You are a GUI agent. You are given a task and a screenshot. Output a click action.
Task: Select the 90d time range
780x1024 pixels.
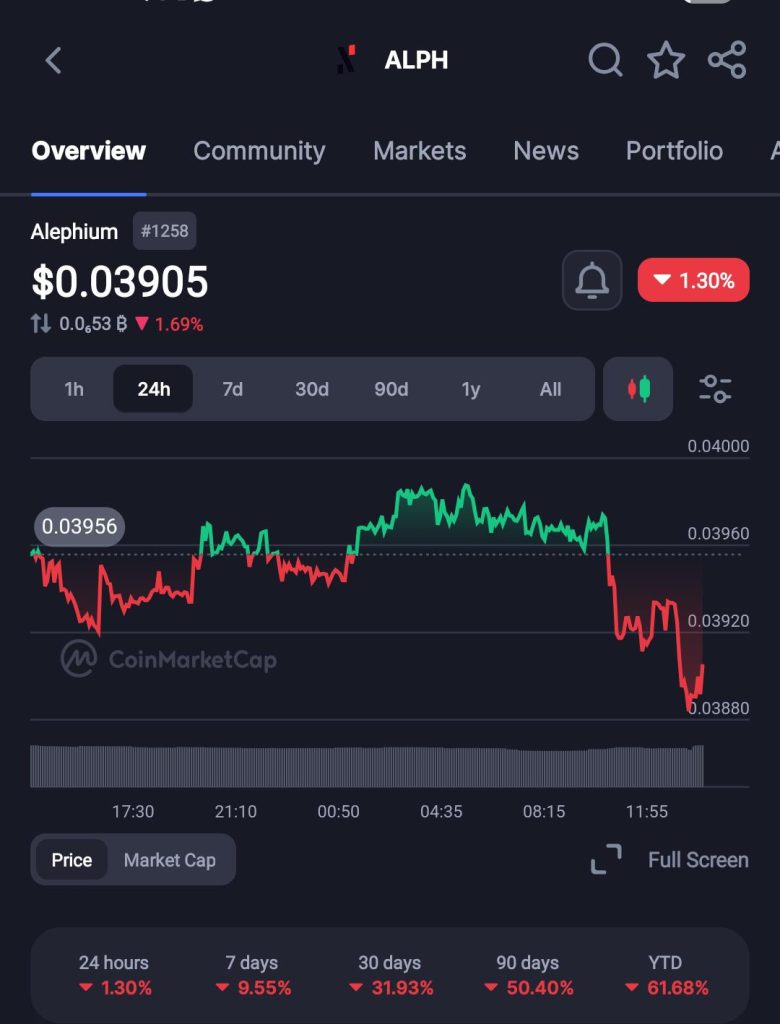coord(391,389)
